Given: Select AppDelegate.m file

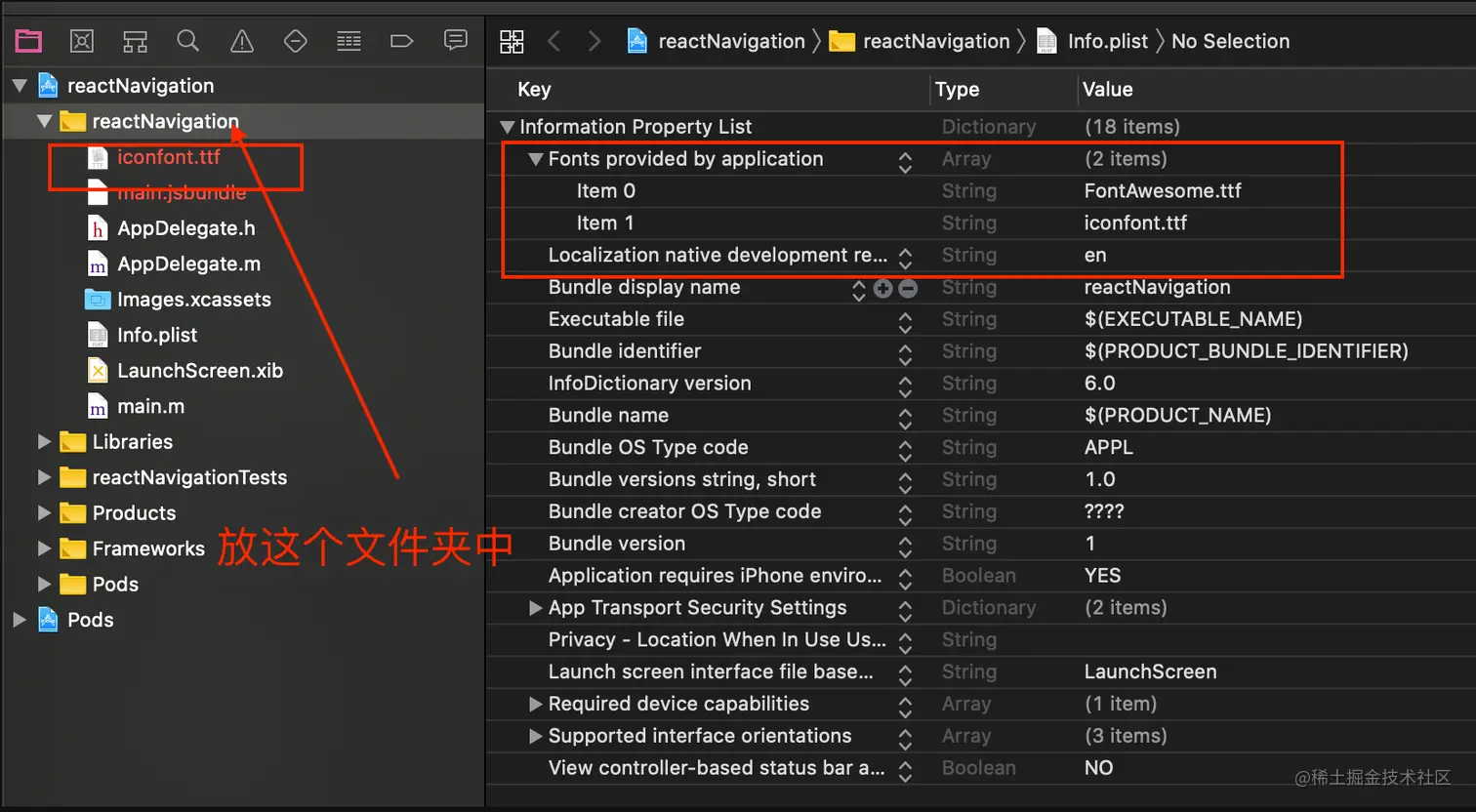Looking at the screenshot, I should coord(188,264).
